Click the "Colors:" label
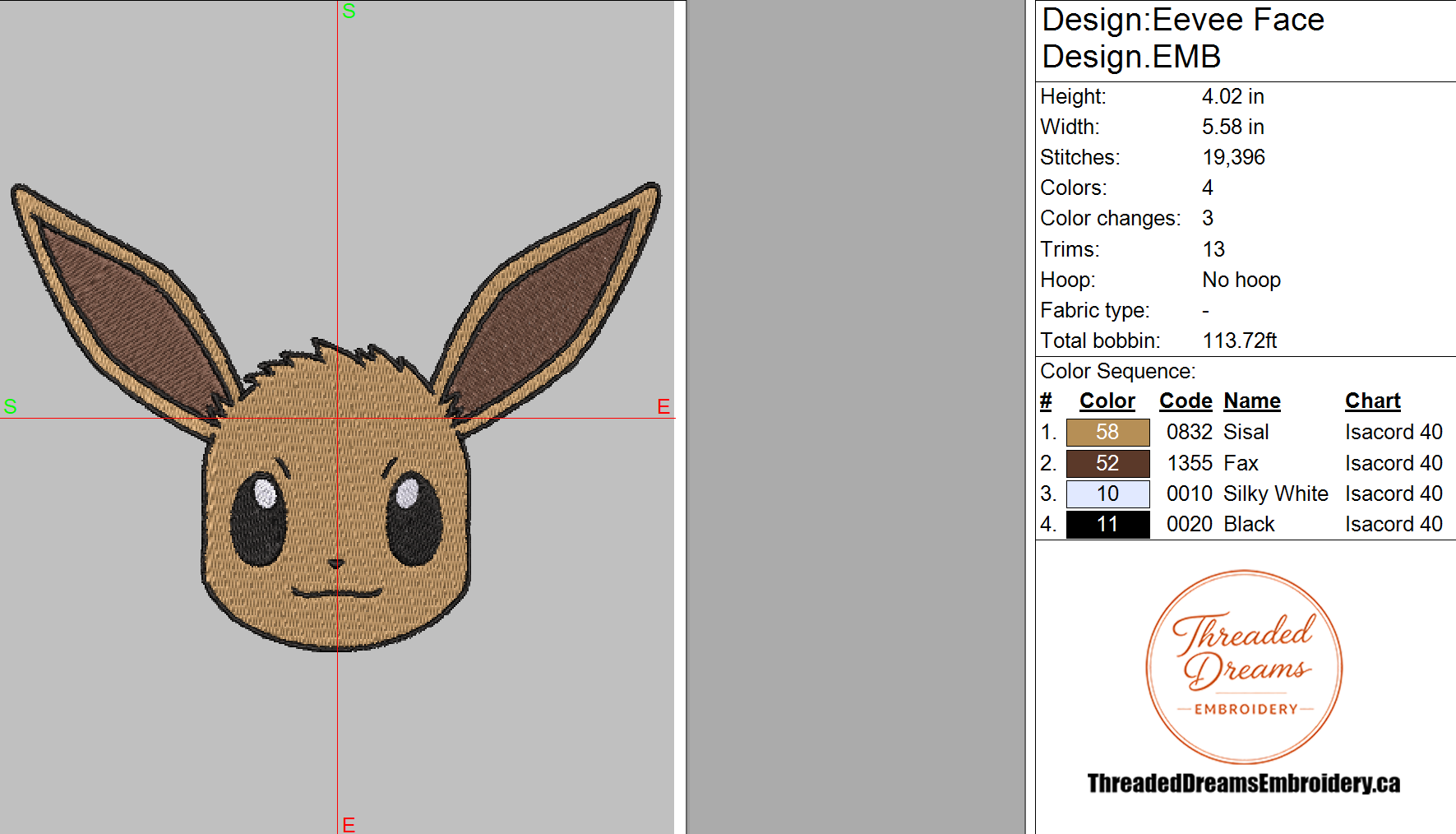The height and width of the screenshot is (834, 1456). click(1073, 188)
